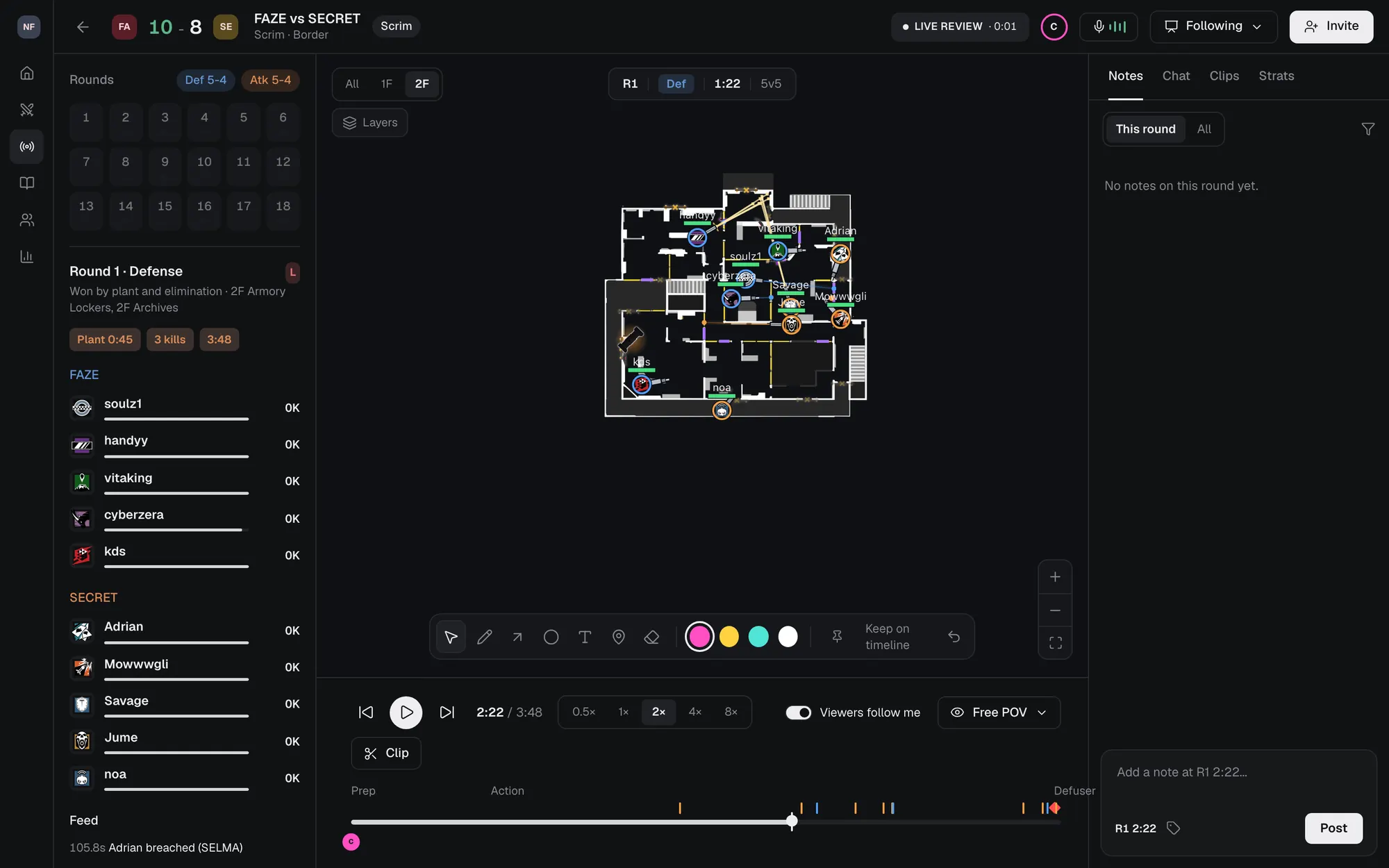Click the tag icon next to R1 2:22

[x=1173, y=828]
